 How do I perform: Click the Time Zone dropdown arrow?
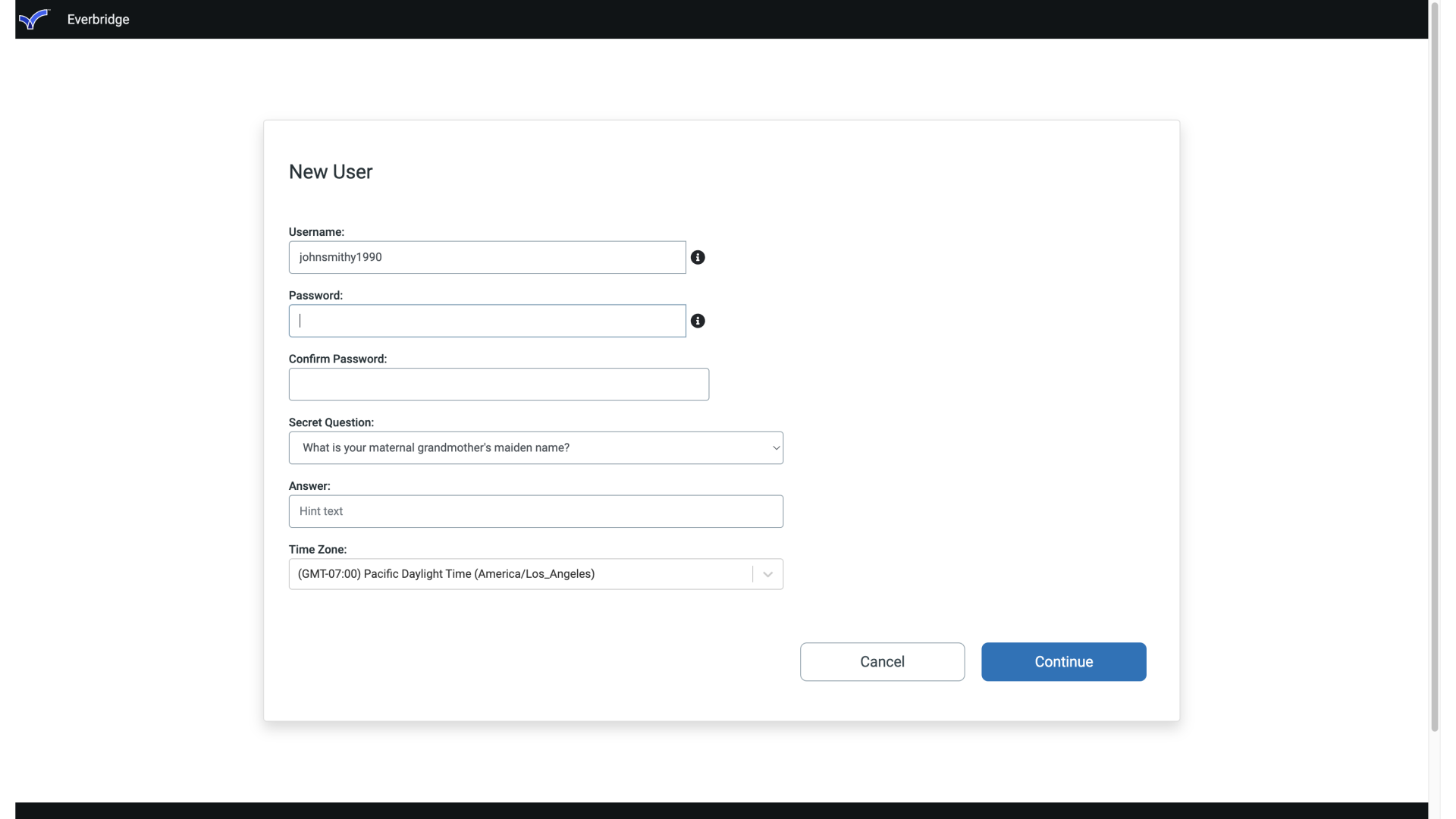767,574
